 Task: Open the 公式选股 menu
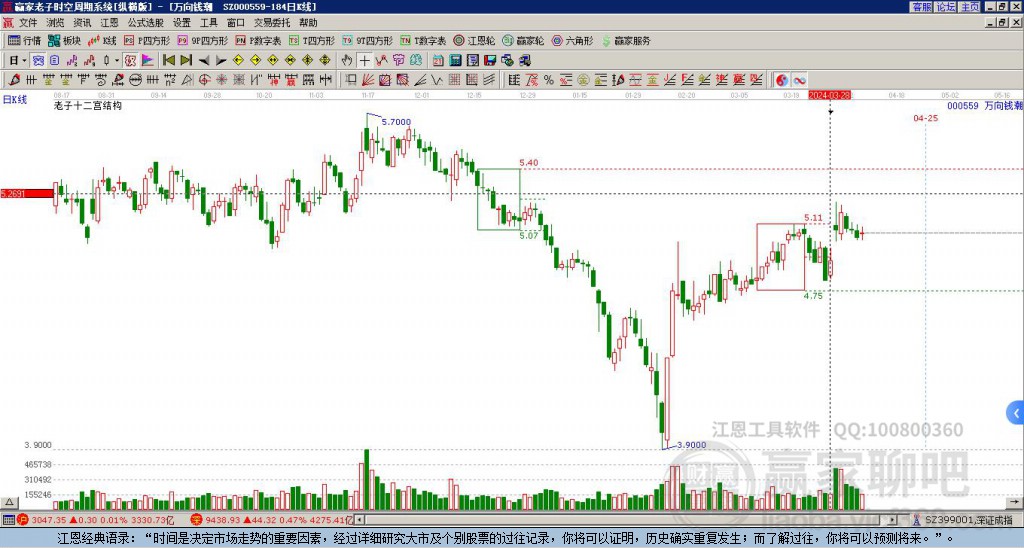click(146, 23)
